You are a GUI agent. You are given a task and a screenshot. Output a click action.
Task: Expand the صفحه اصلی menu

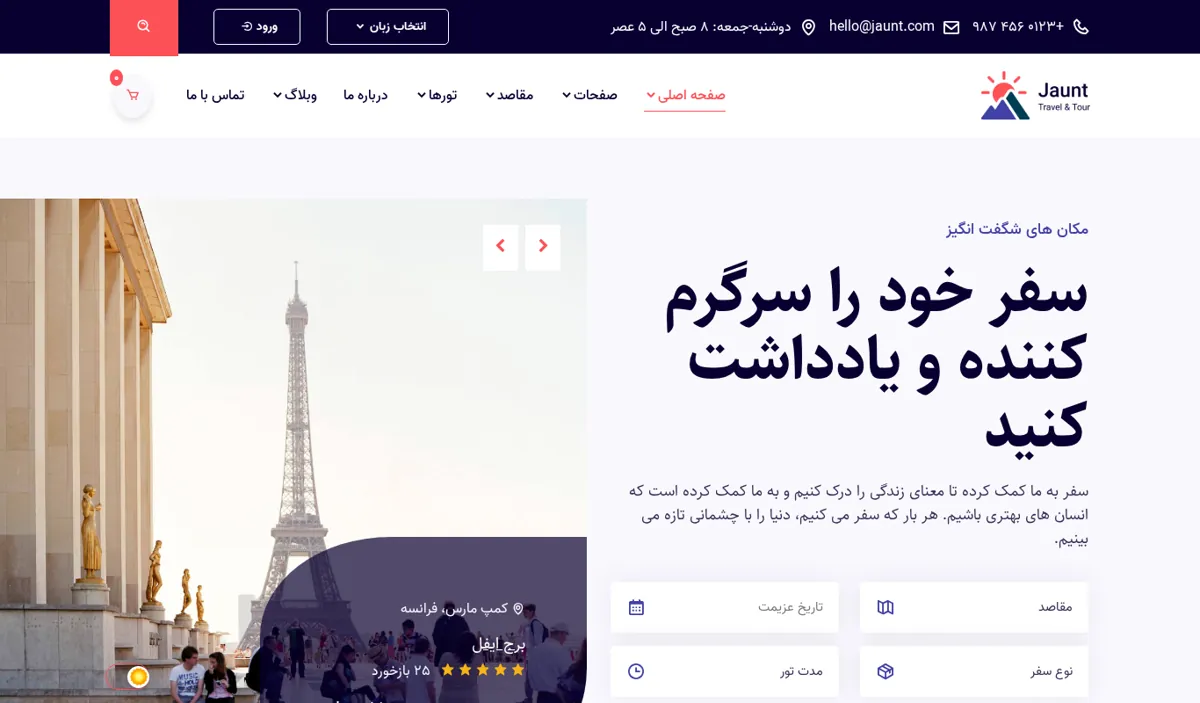[x=685, y=95]
